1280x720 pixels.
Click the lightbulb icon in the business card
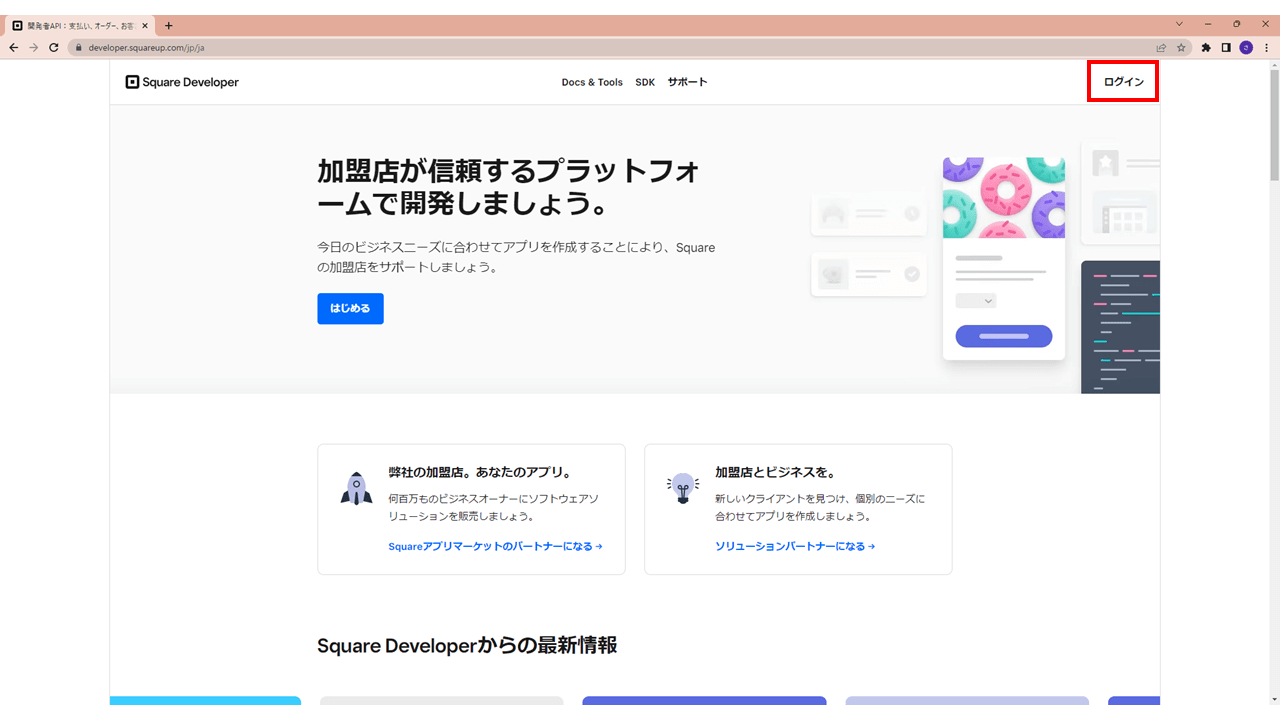point(683,488)
